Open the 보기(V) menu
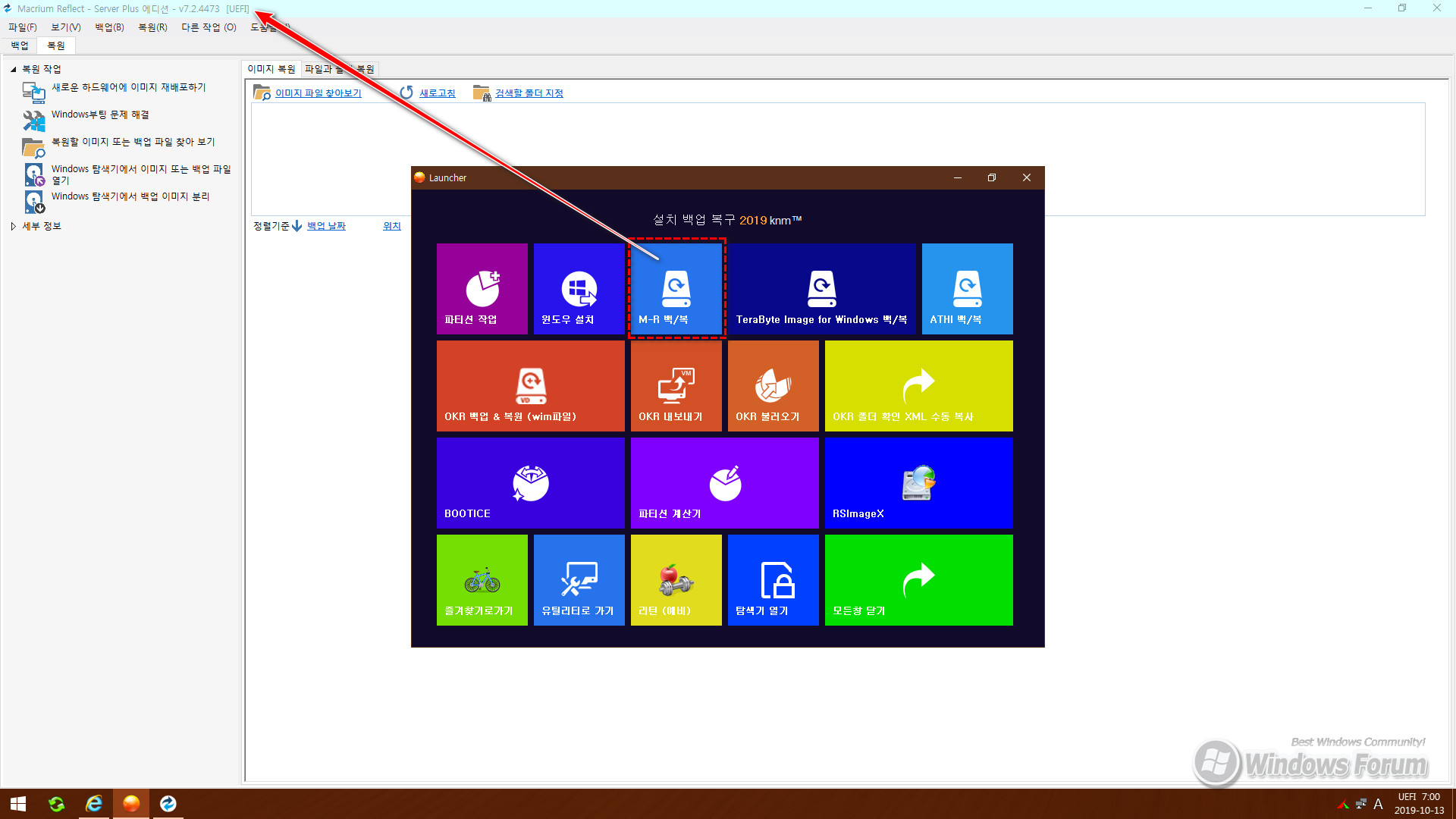Viewport: 1456px width, 819px height. pos(66,27)
